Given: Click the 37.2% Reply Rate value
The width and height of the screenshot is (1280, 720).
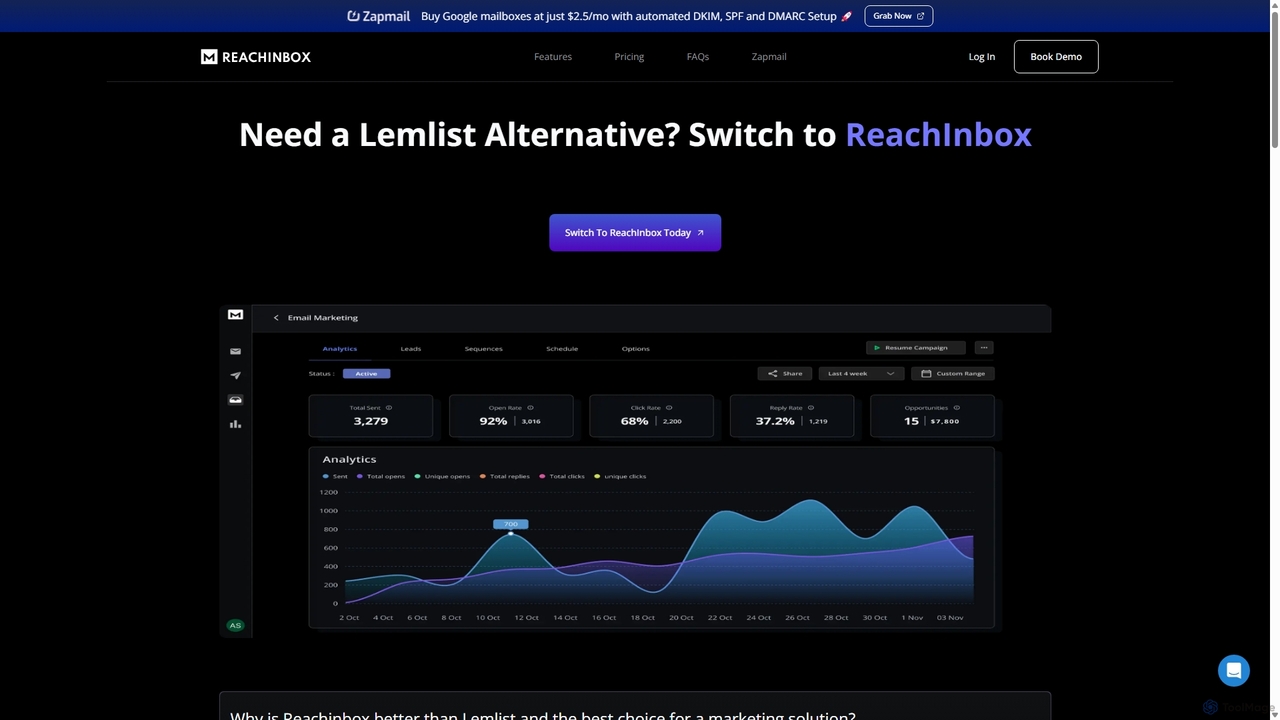Looking at the screenshot, I should [x=775, y=421].
